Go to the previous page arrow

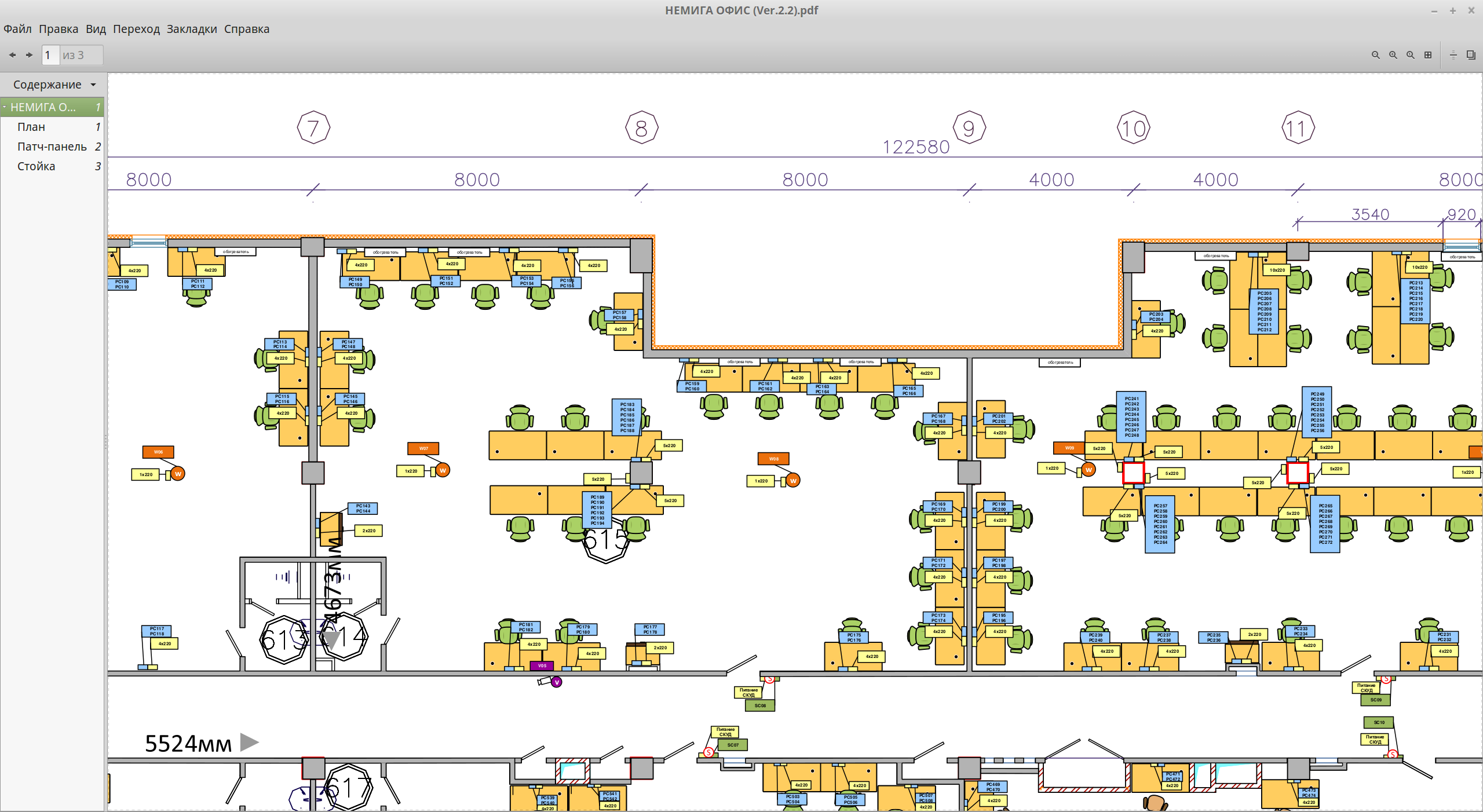pos(12,55)
